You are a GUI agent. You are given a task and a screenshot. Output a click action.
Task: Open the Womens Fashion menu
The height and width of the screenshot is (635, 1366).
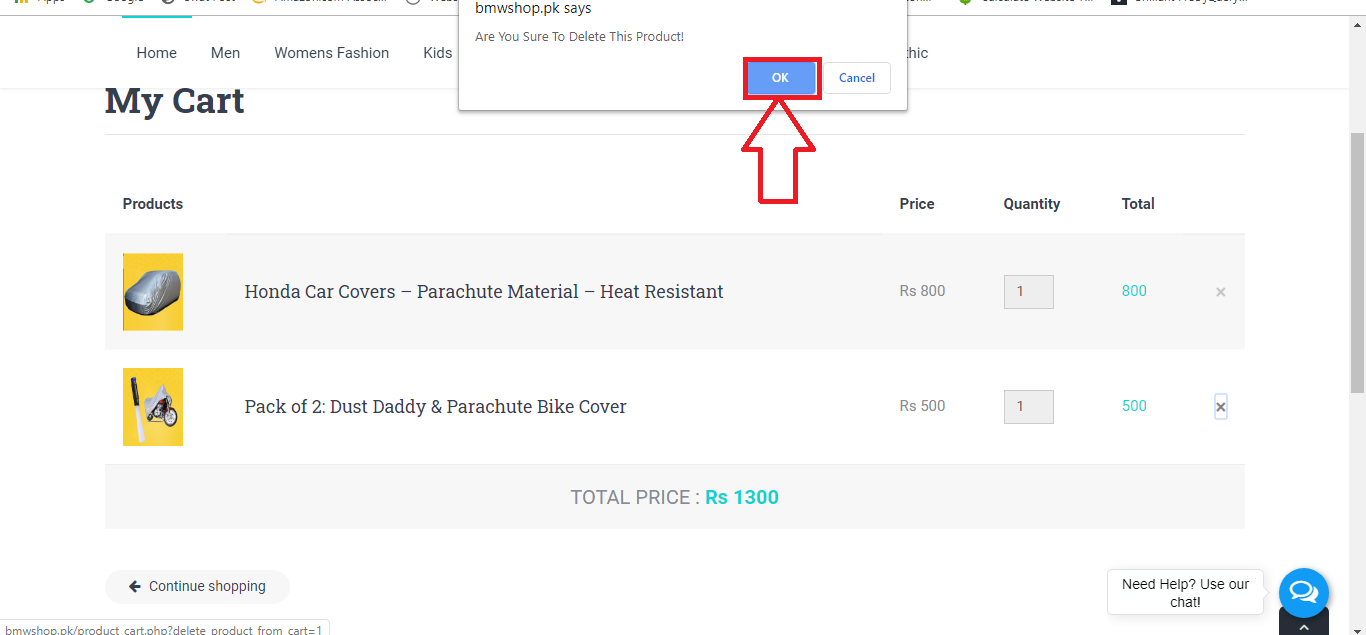(332, 53)
